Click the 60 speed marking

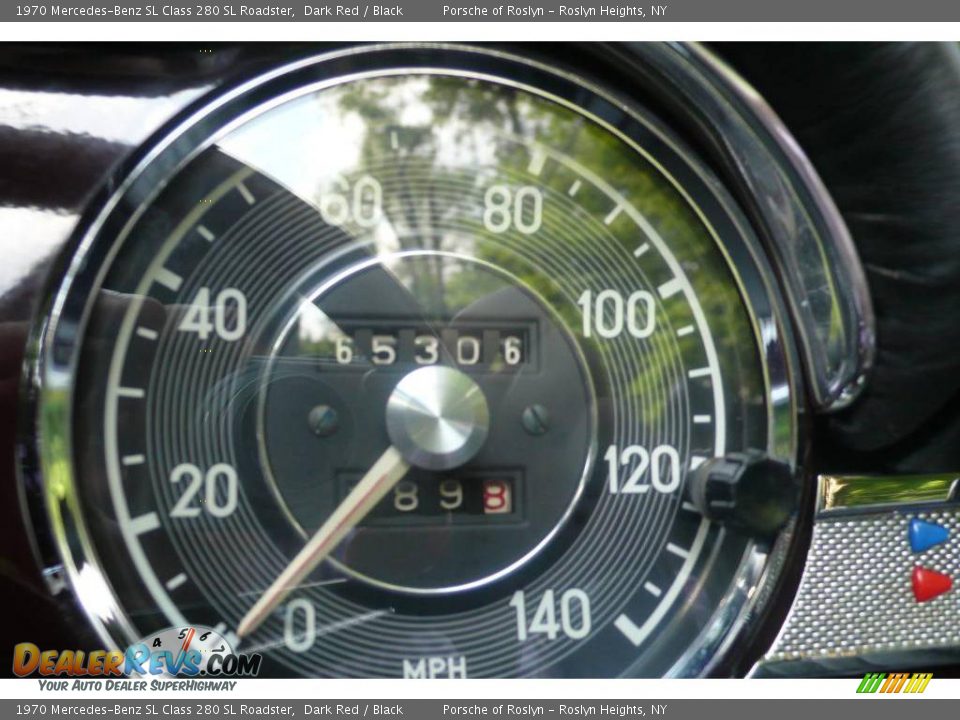(352, 202)
